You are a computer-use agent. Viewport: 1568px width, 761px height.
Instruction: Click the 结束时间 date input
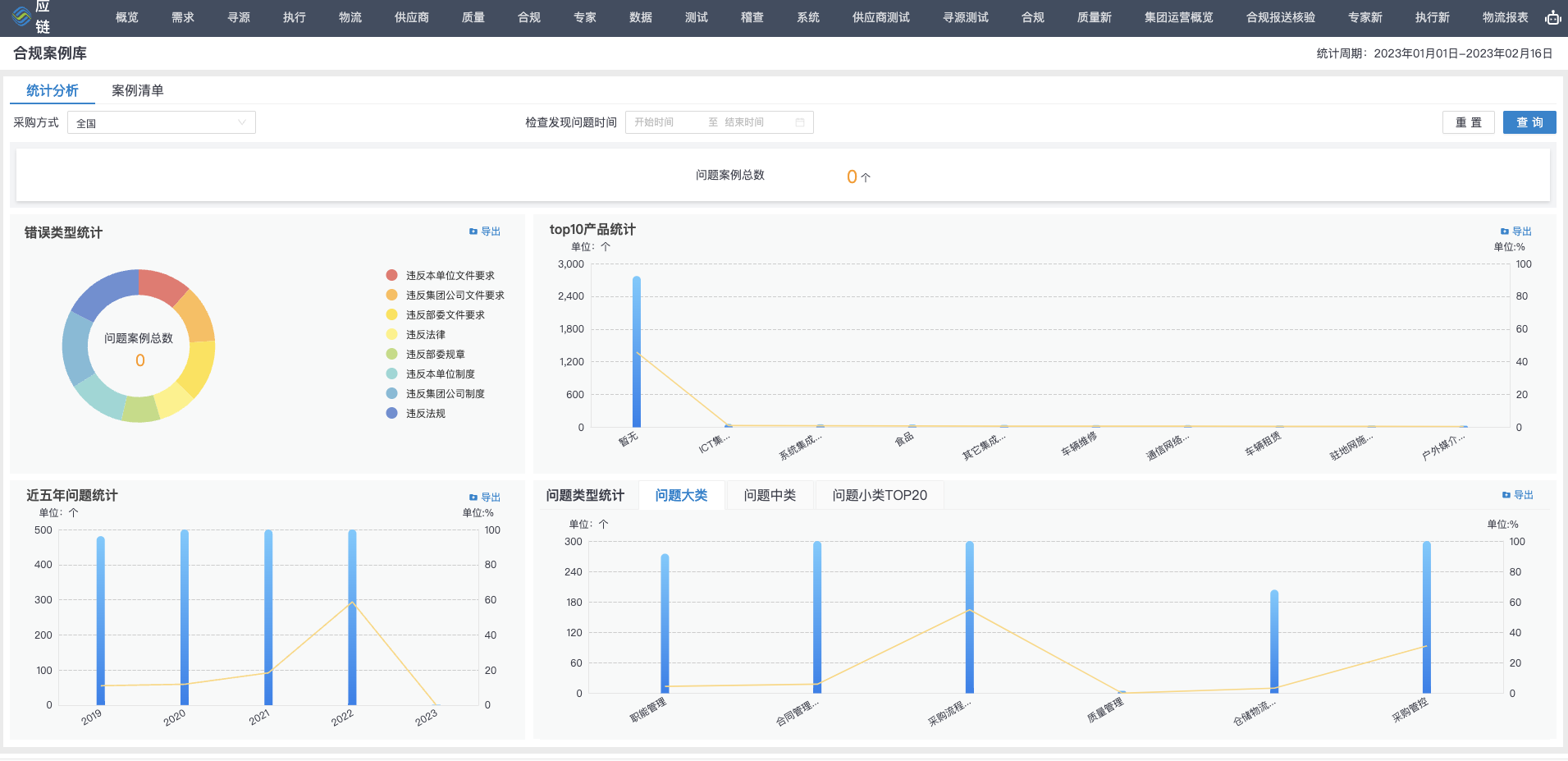[755, 122]
